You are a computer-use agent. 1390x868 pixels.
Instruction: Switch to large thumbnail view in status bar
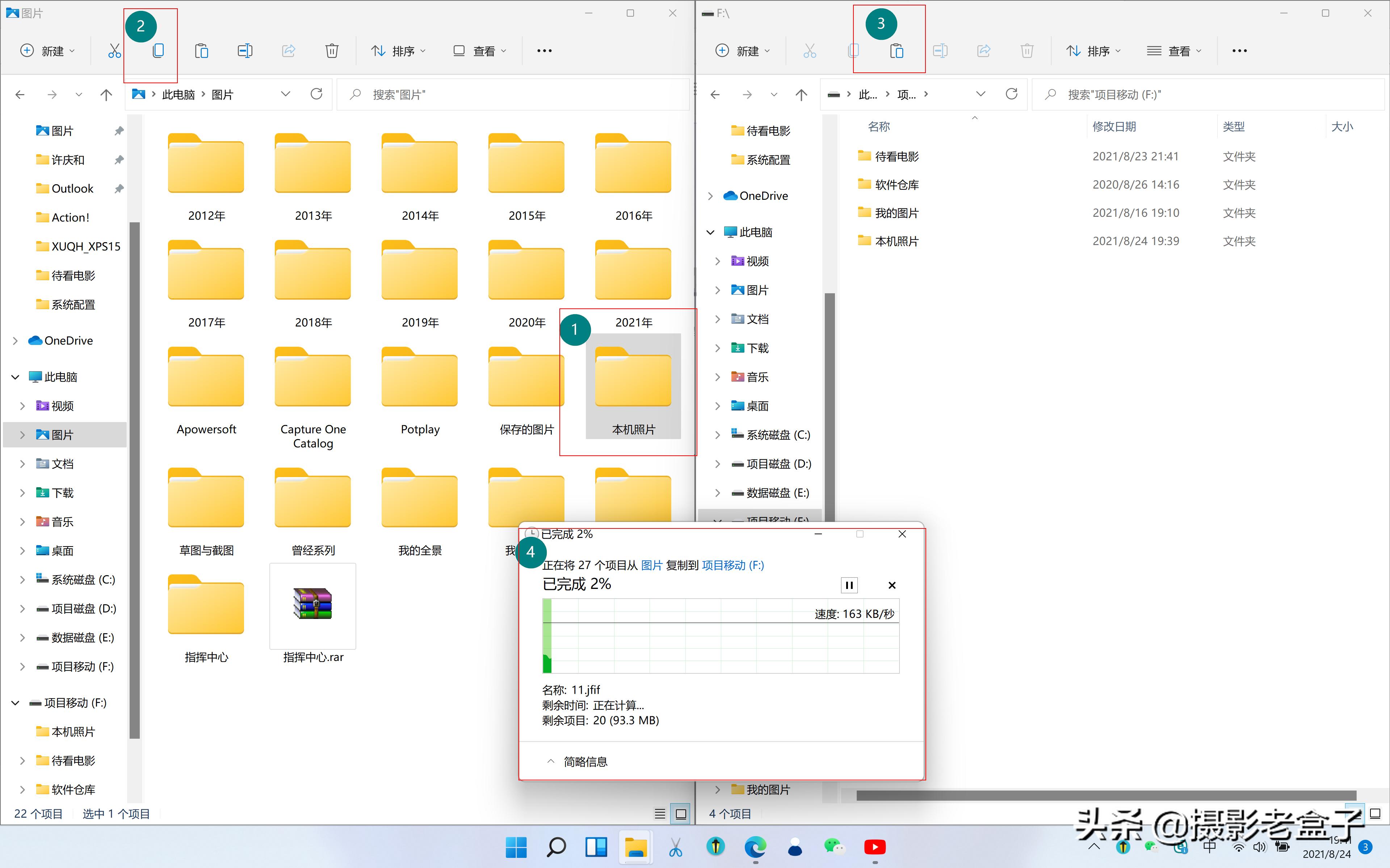[681, 813]
